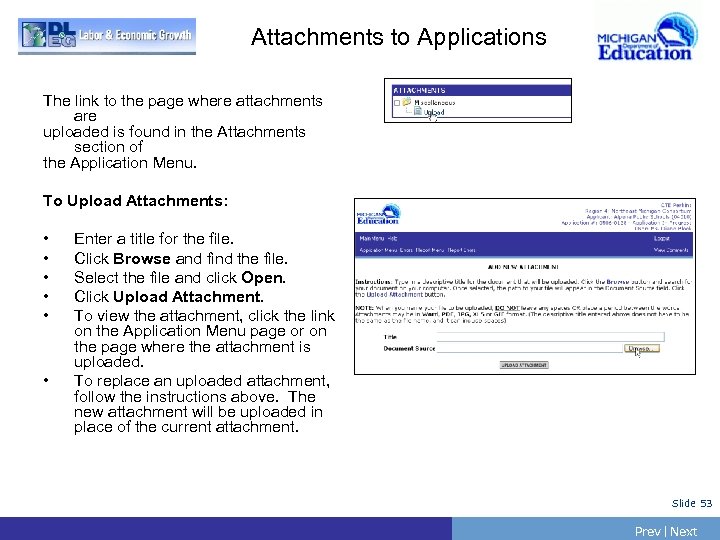Image resolution: width=720 pixels, height=540 pixels.
Task: Click the "Attachments to Applications" slide title
Action: tap(399, 37)
